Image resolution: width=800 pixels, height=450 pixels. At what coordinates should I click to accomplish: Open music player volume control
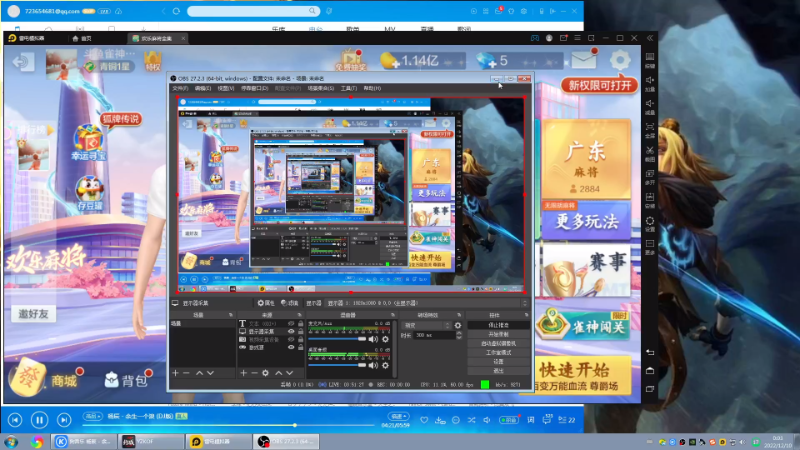pyautogui.click(x=487, y=420)
